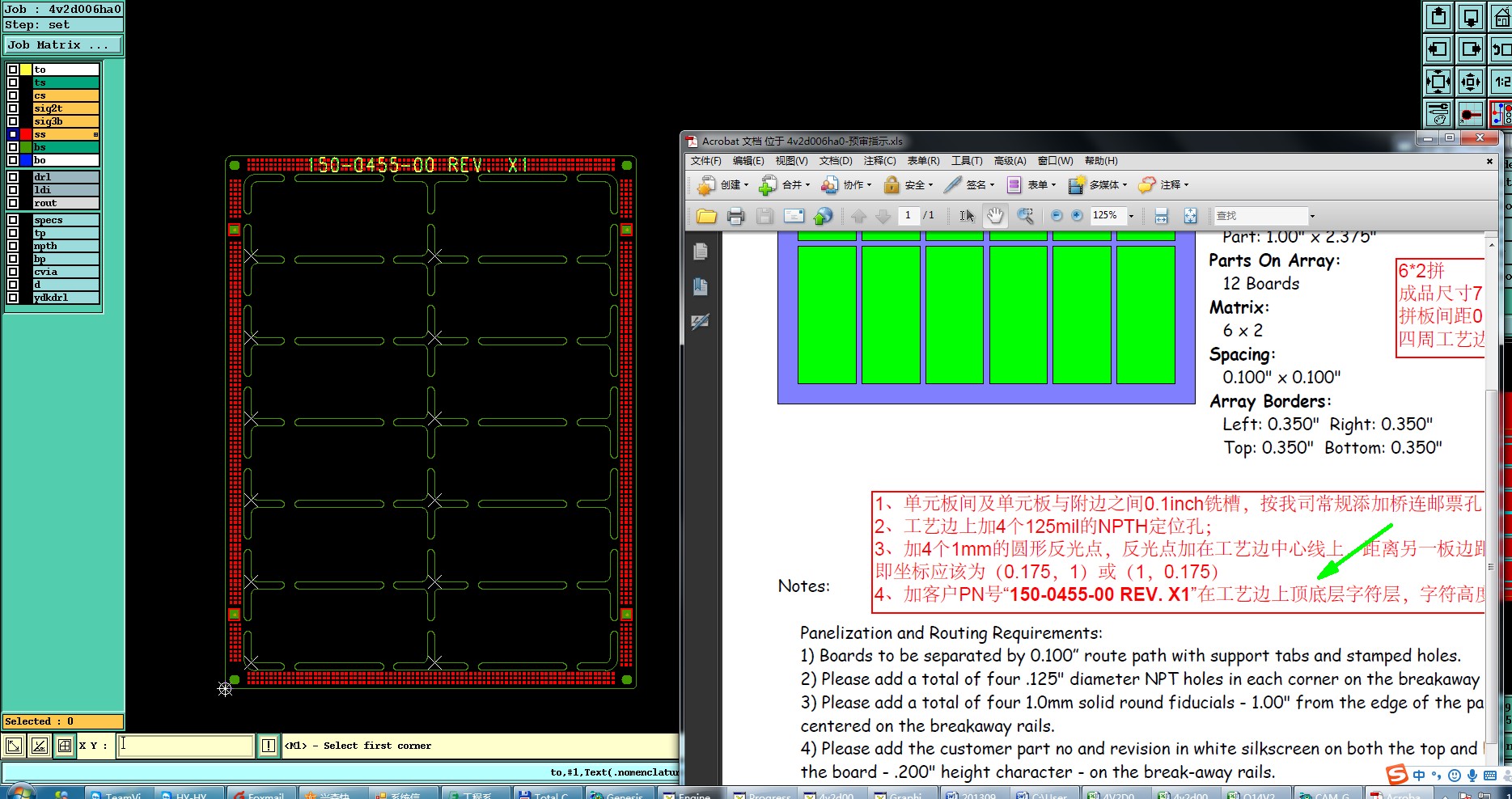The height and width of the screenshot is (799, 1512).
Task: Select the 'cvia' layer name
Action: coord(66,272)
